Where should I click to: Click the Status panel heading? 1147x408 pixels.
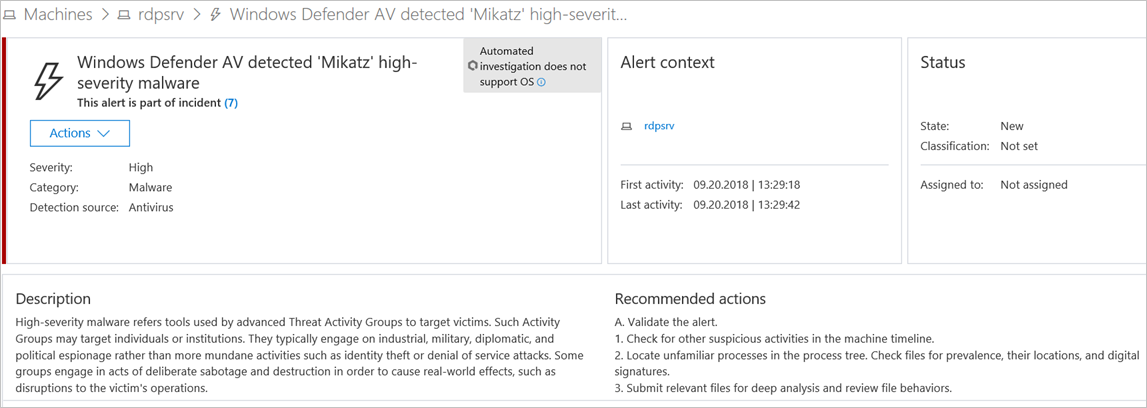click(x=943, y=62)
